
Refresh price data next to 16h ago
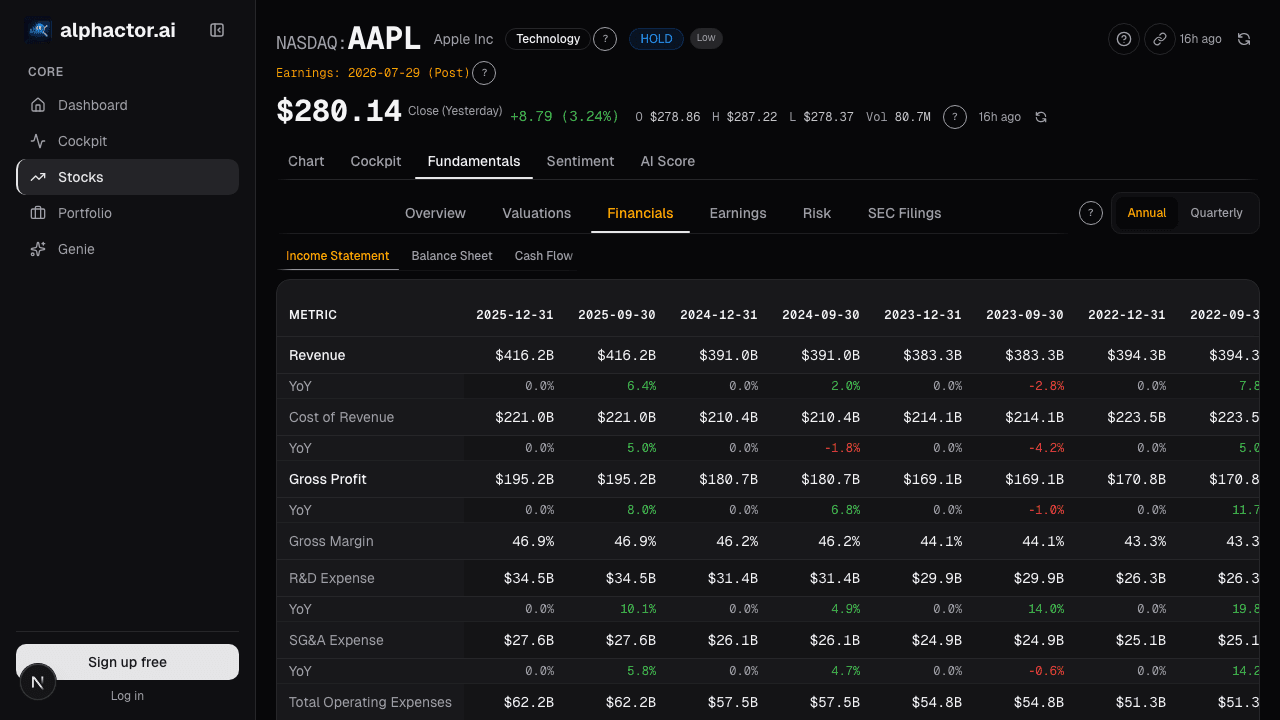click(x=1041, y=117)
